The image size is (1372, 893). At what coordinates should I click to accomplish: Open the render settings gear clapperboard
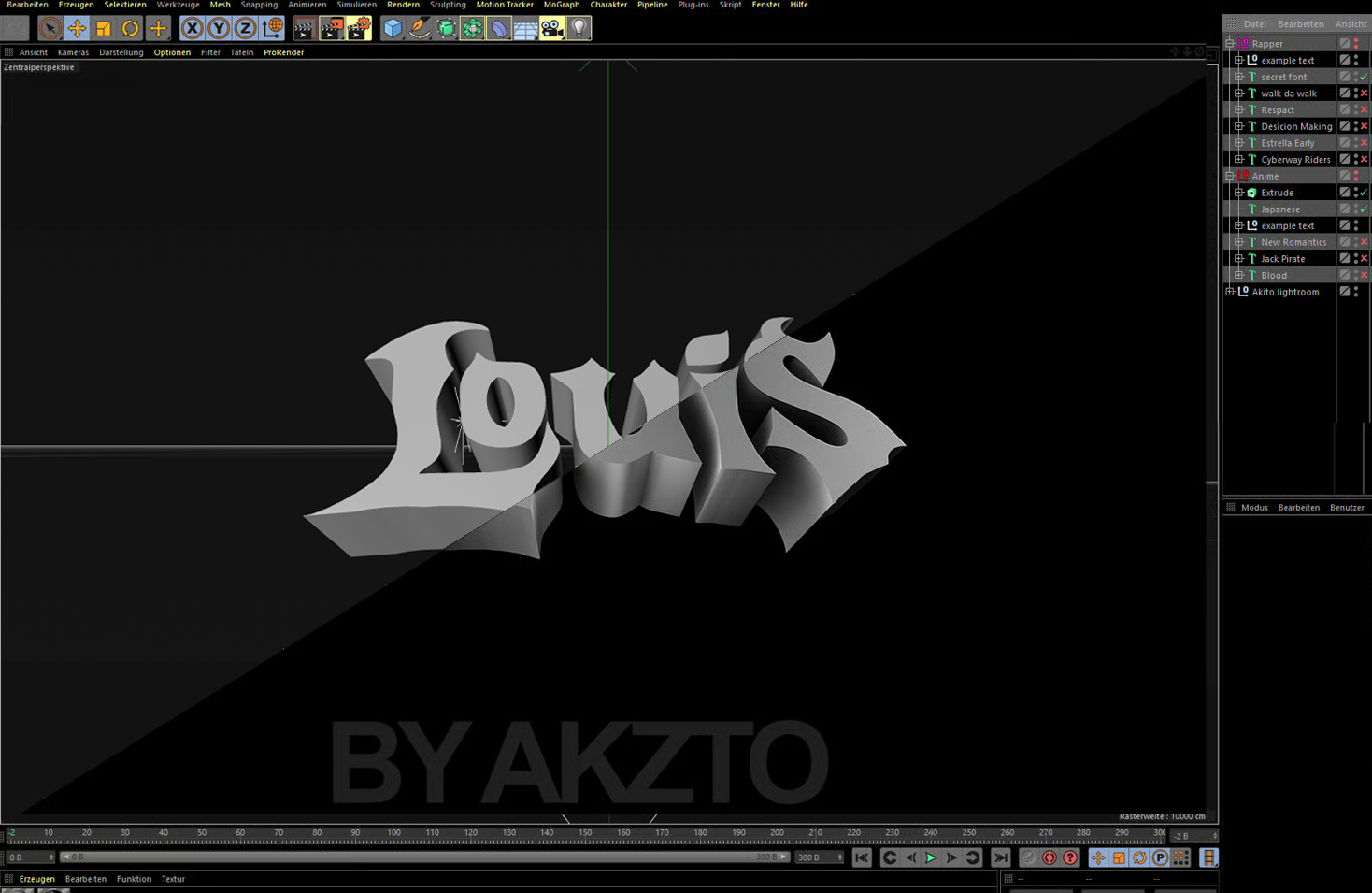pos(359,28)
